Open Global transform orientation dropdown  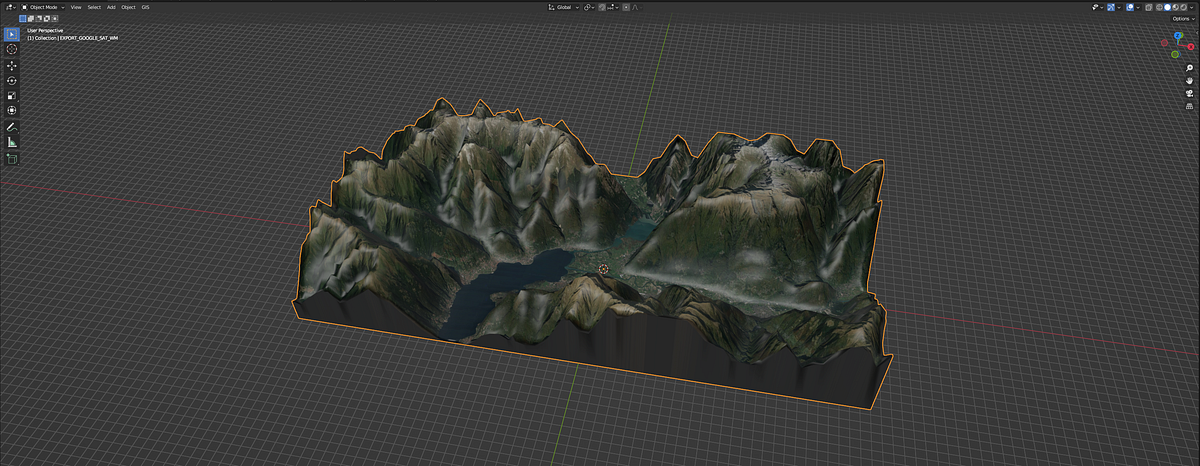pos(563,7)
